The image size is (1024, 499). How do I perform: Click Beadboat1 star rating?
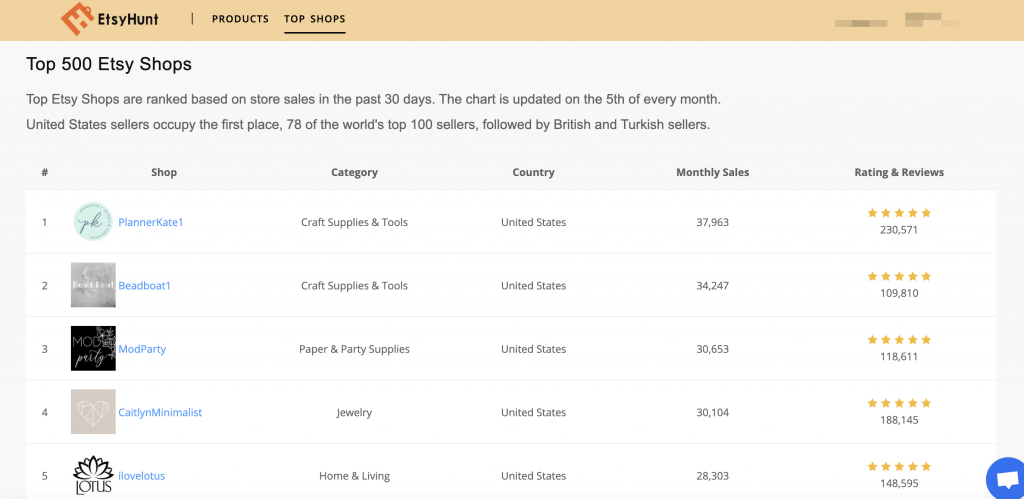pos(898,276)
